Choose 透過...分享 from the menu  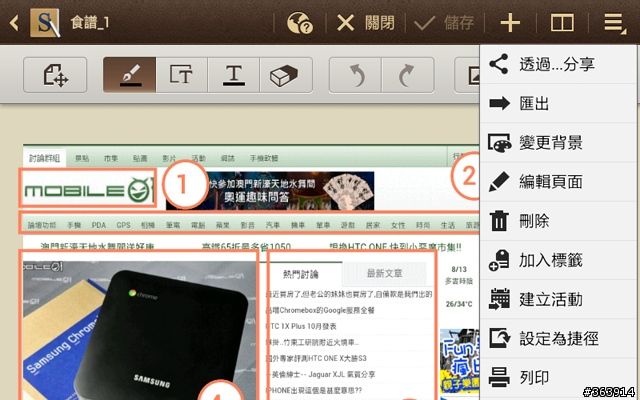click(558, 64)
